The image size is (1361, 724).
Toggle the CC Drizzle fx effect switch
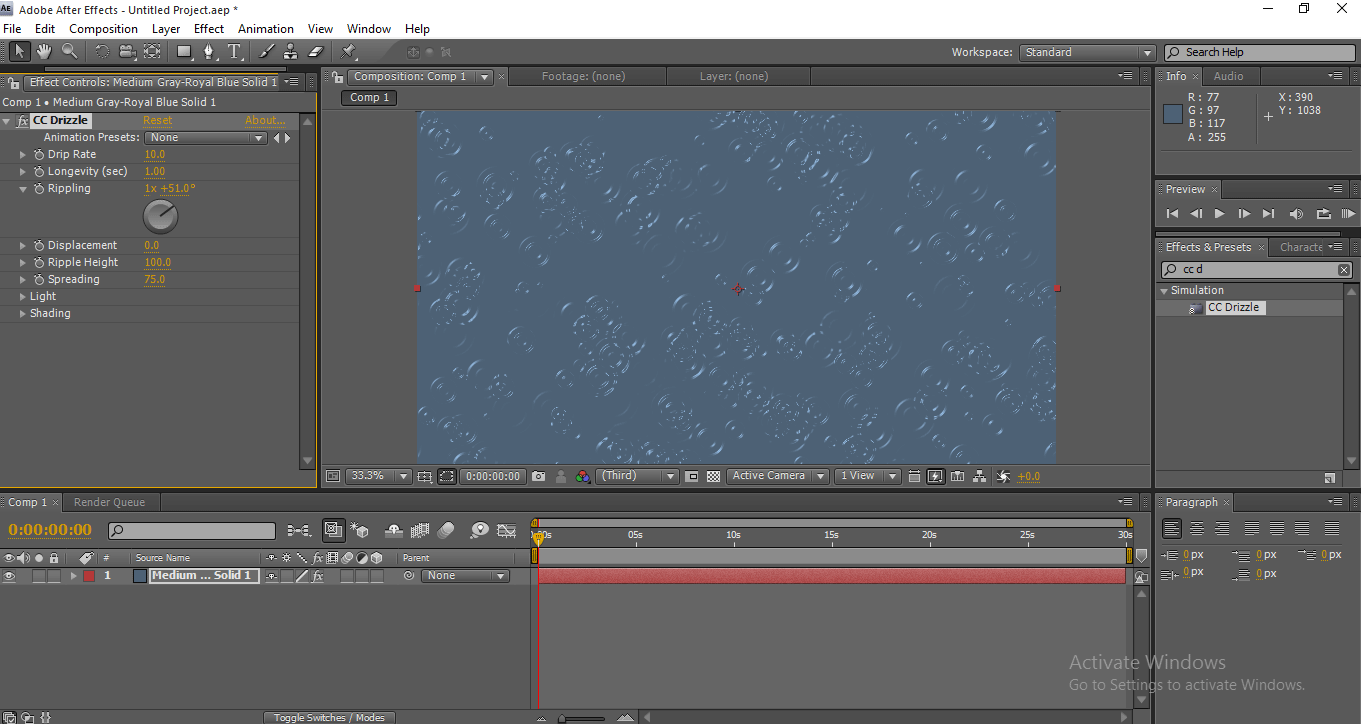point(23,121)
